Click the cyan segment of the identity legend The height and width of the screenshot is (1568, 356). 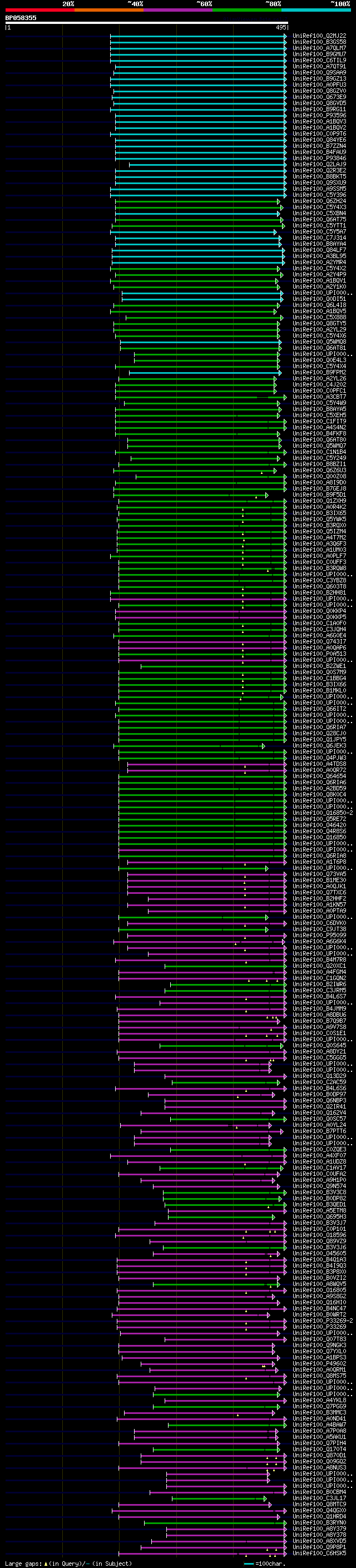pyautogui.click(x=317, y=10)
